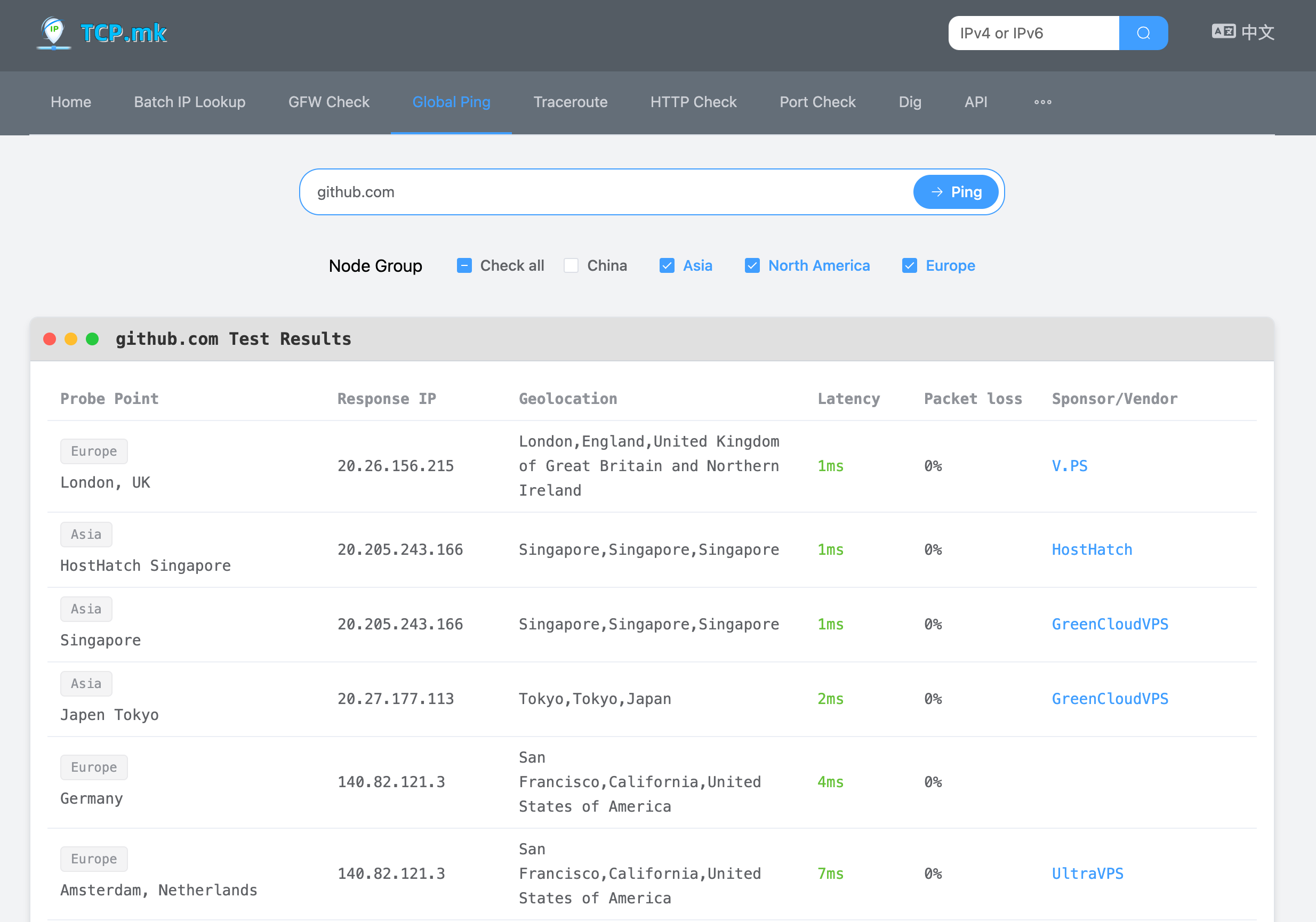This screenshot has width=1316, height=922.
Task: Go to the Home page
Action: click(x=71, y=102)
